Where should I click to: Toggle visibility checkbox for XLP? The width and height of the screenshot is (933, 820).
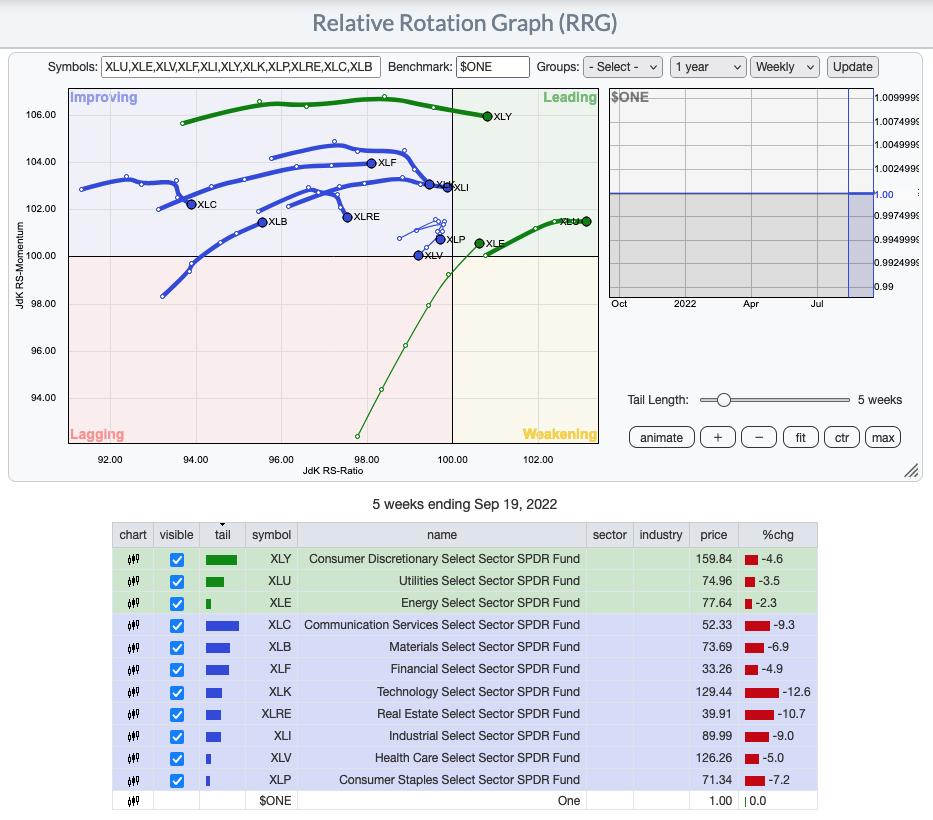(177, 780)
